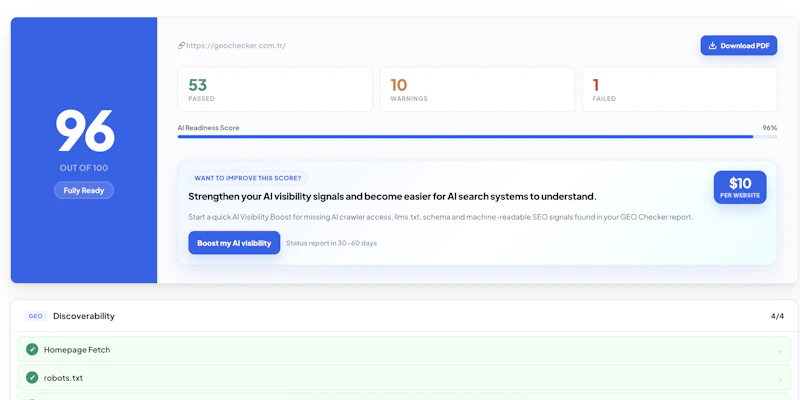This screenshot has width=800, height=400.
Task: Click the OUT OF 100 label
Action: [84, 168]
